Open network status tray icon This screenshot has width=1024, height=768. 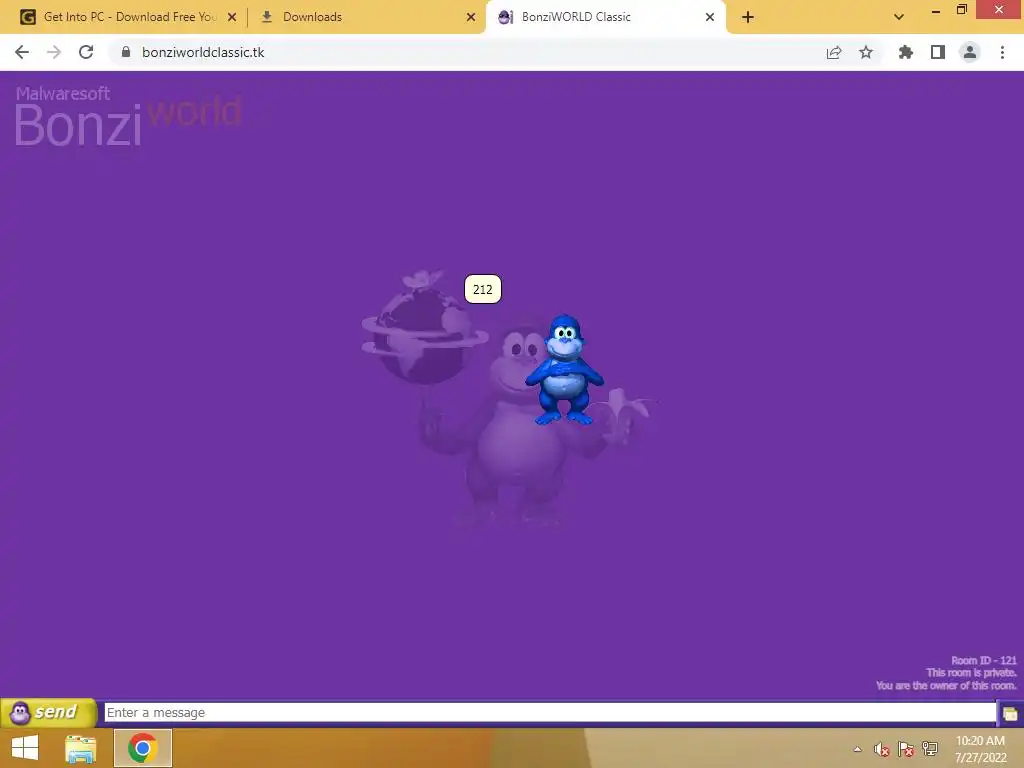930,749
